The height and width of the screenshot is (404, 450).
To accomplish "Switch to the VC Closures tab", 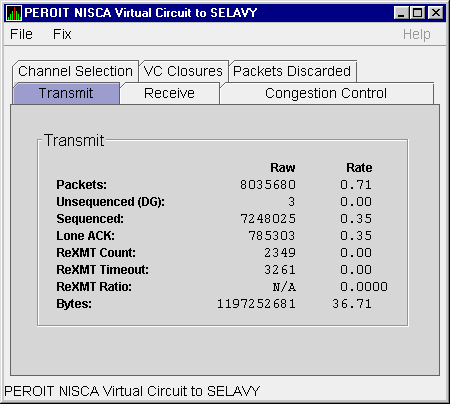I will (183, 71).
